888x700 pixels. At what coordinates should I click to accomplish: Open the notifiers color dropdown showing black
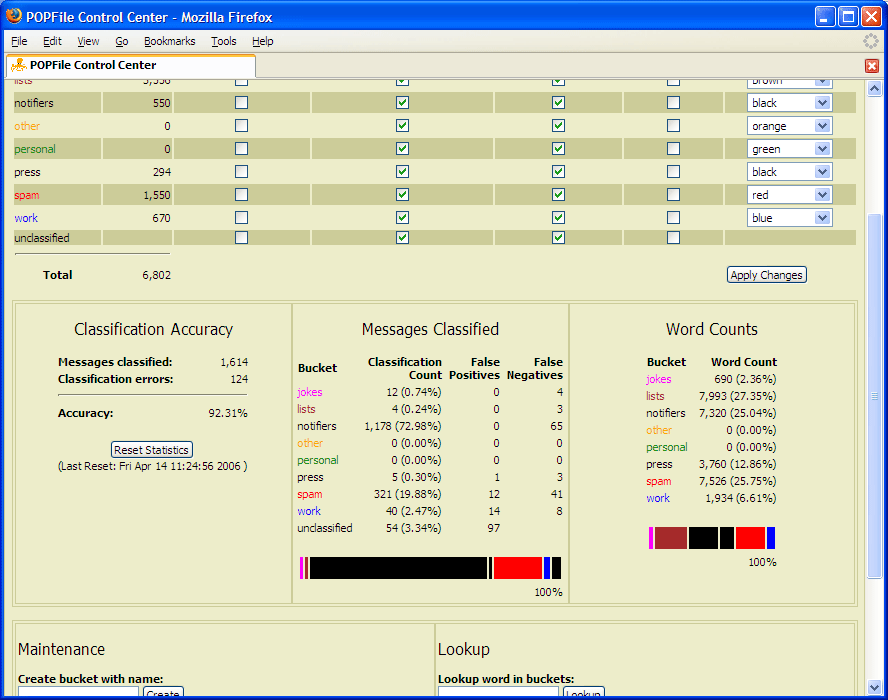coord(789,103)
